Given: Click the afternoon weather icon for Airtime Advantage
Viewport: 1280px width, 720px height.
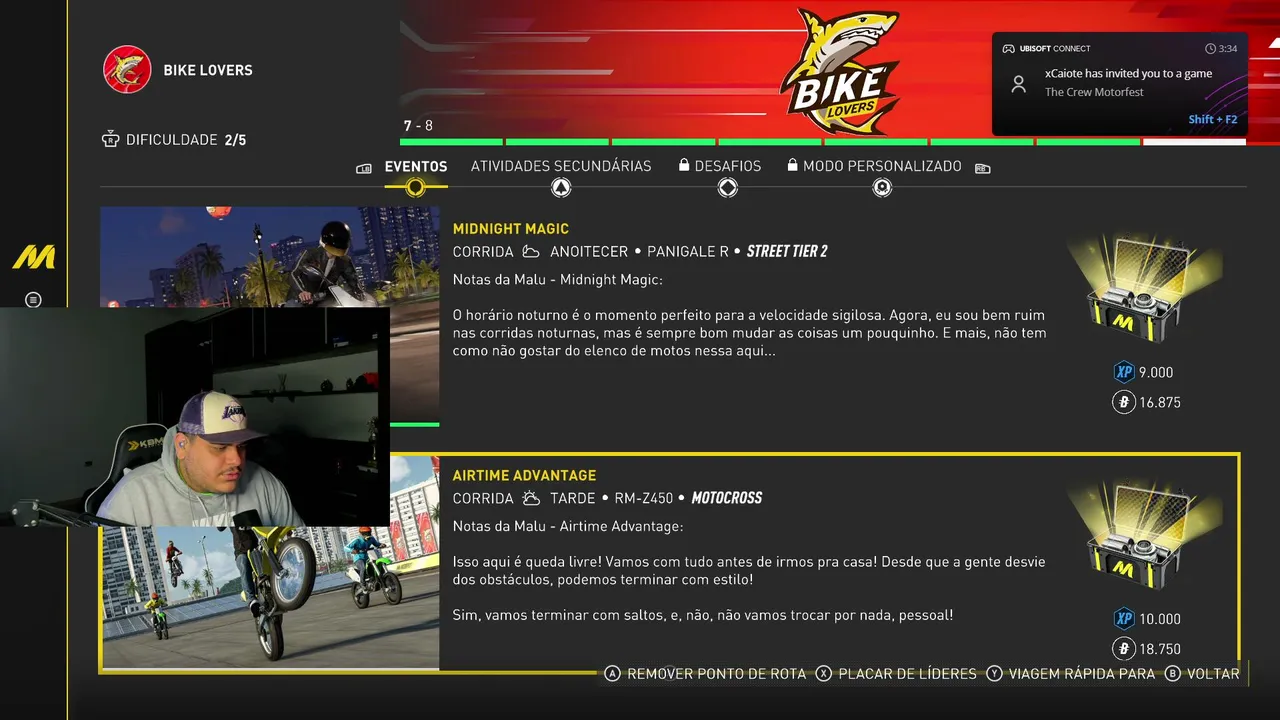Looking at the screenshot, I should point(531,498).
